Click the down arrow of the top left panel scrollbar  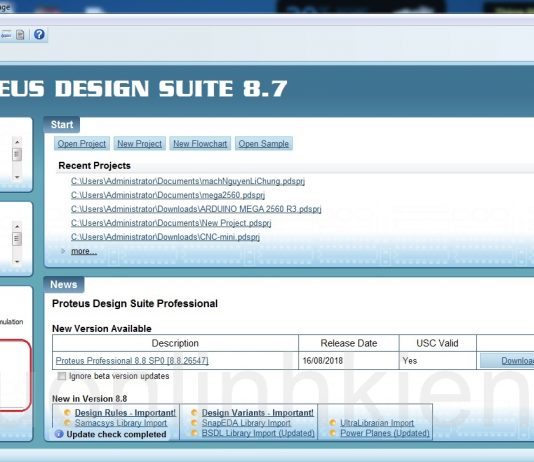pos(17,177)
